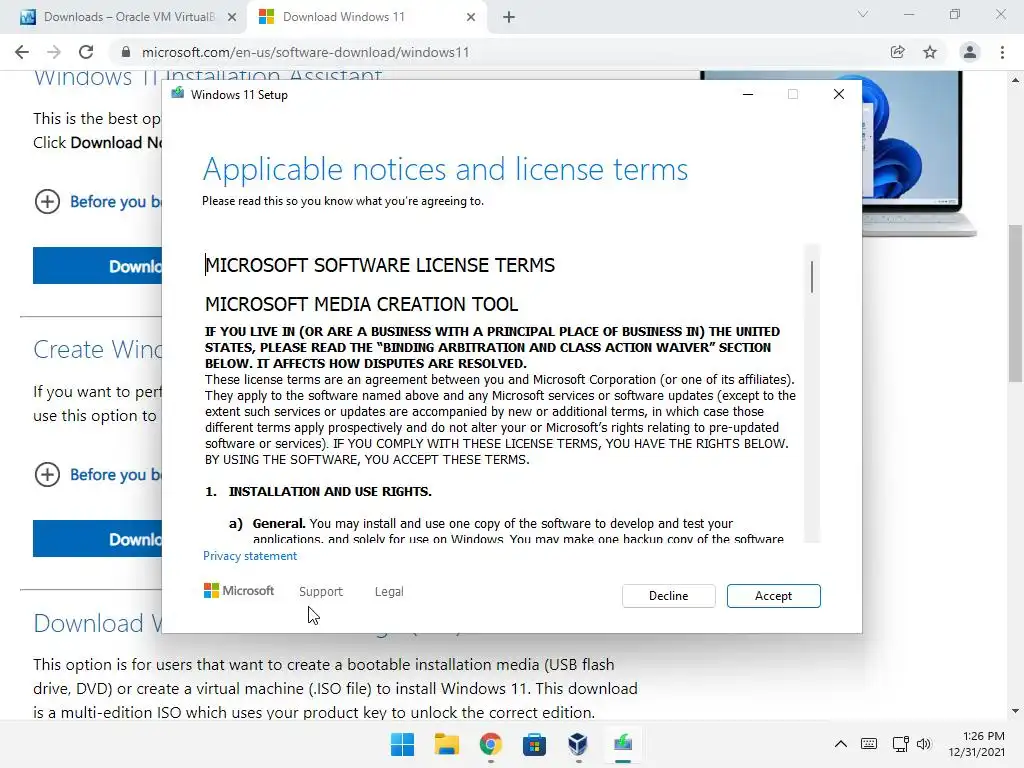The height and width of the screenshot is (768, 1024).
Task: Reload the Microsoft download page
Action: [86, 52]
